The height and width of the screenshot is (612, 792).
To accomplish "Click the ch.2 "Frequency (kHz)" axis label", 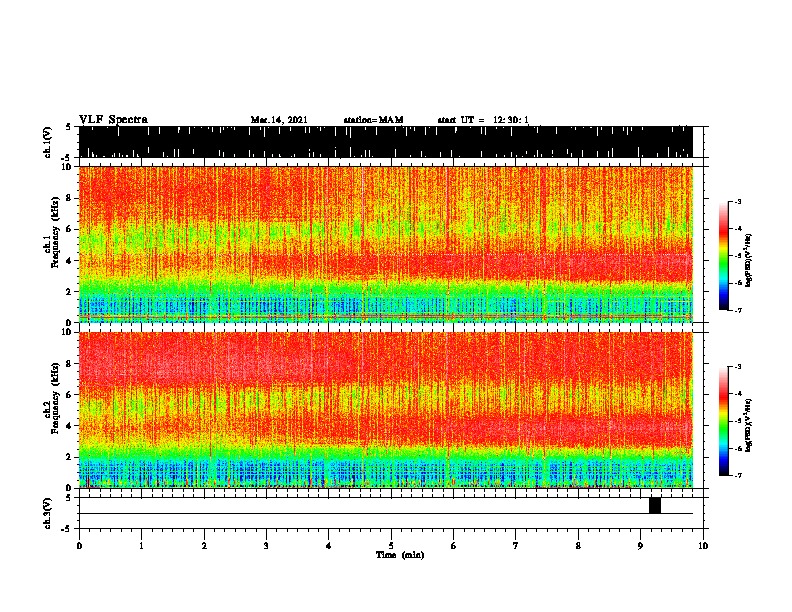I will 55,399.
